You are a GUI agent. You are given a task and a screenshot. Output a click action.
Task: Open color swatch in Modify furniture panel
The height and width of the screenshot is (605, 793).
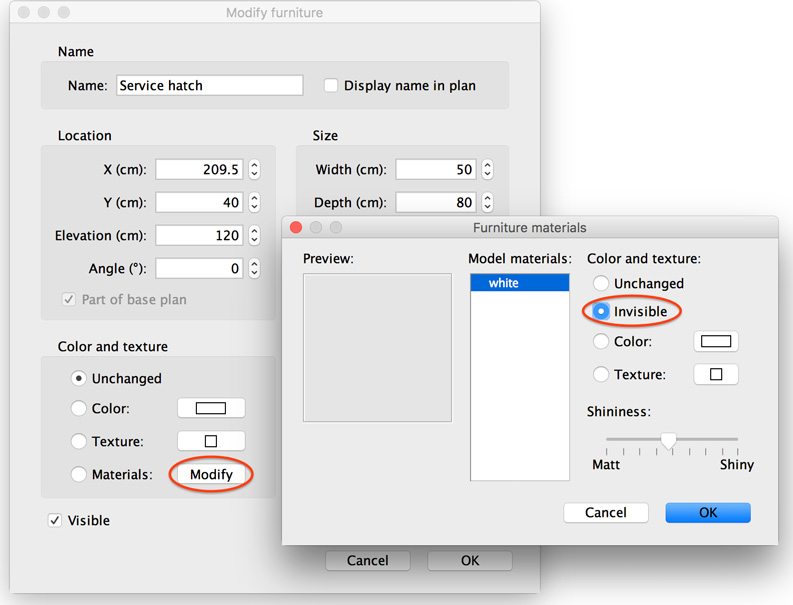211,408
